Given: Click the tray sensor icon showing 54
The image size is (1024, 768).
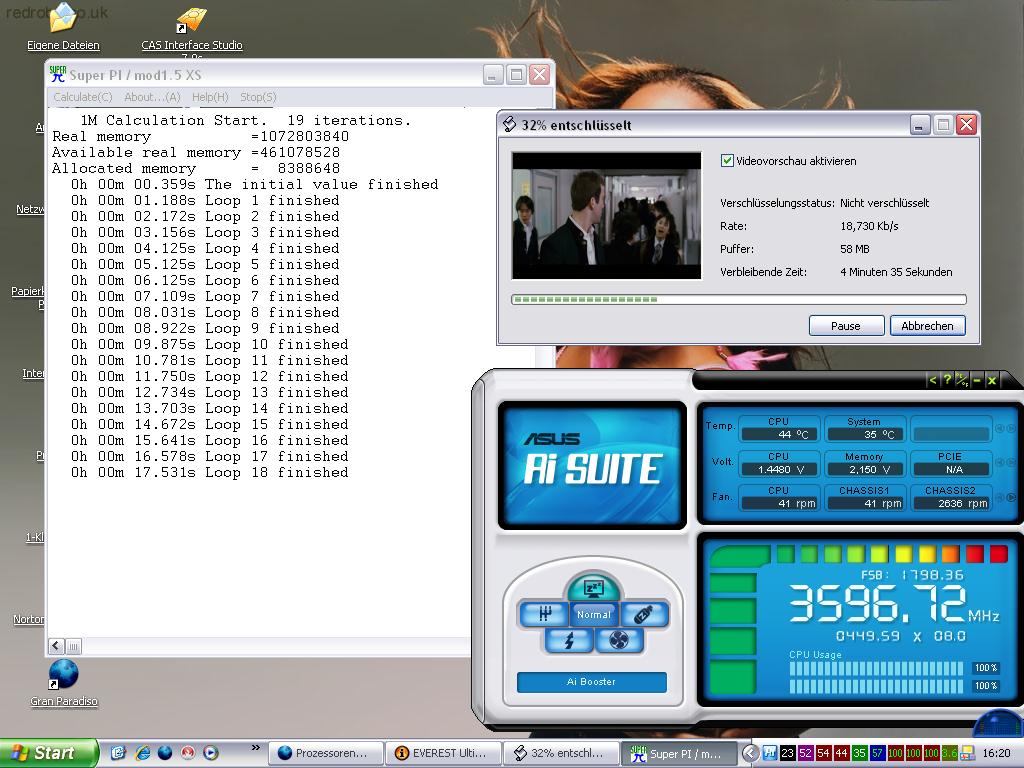Looking at the screenshot, I should pos(823,753).
